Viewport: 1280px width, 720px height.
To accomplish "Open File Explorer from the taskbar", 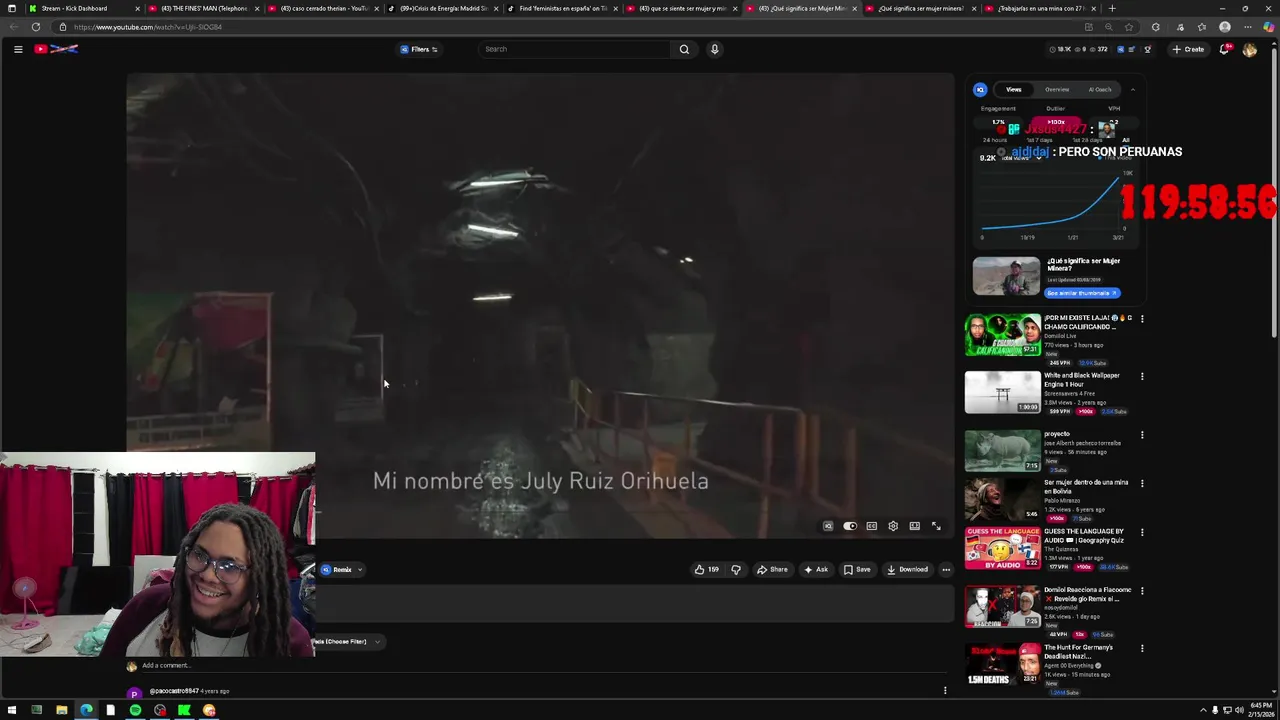I will tap(61, 710).
